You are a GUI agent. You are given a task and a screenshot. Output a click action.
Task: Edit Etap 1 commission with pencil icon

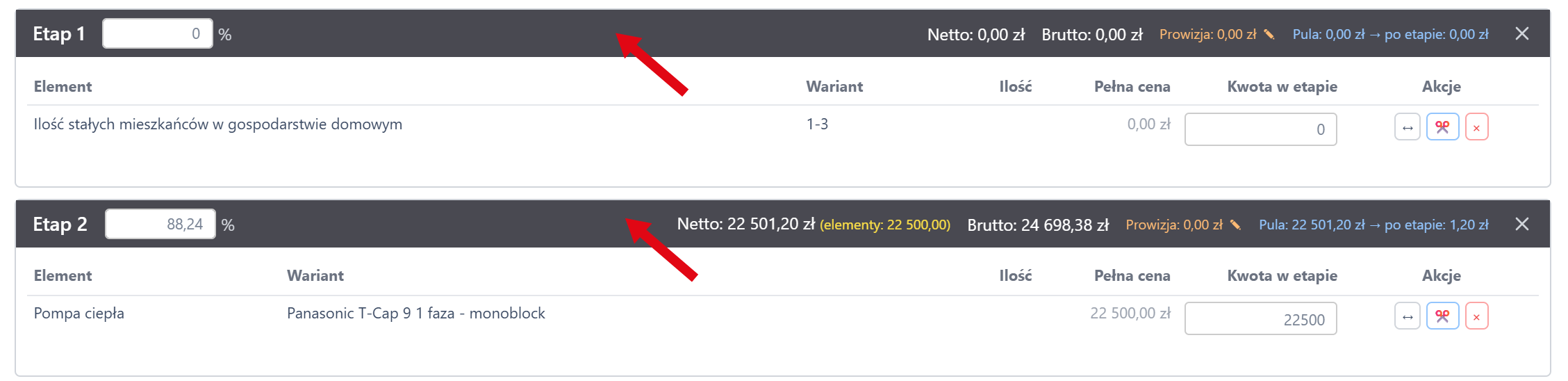pyautogui.click(x=1269, y=34)
